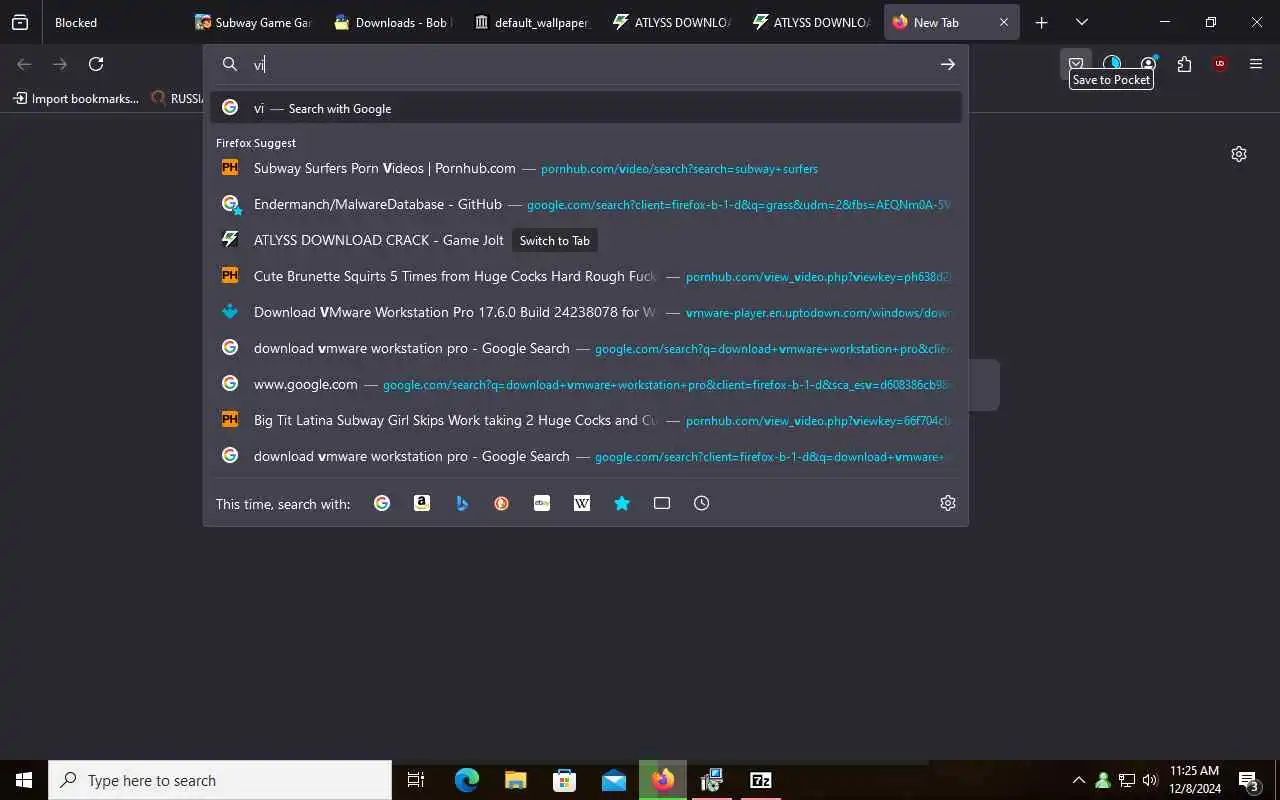Open the Extensions puzzle-piece icon
1280x800 pixels.
click(x=1184, y=64)
